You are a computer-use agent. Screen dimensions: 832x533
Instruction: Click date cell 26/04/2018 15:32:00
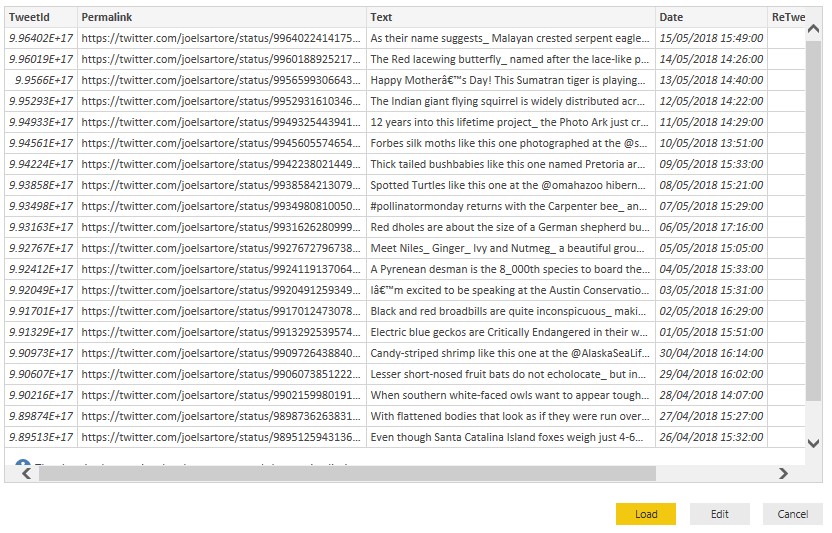(x=711, y=437)
